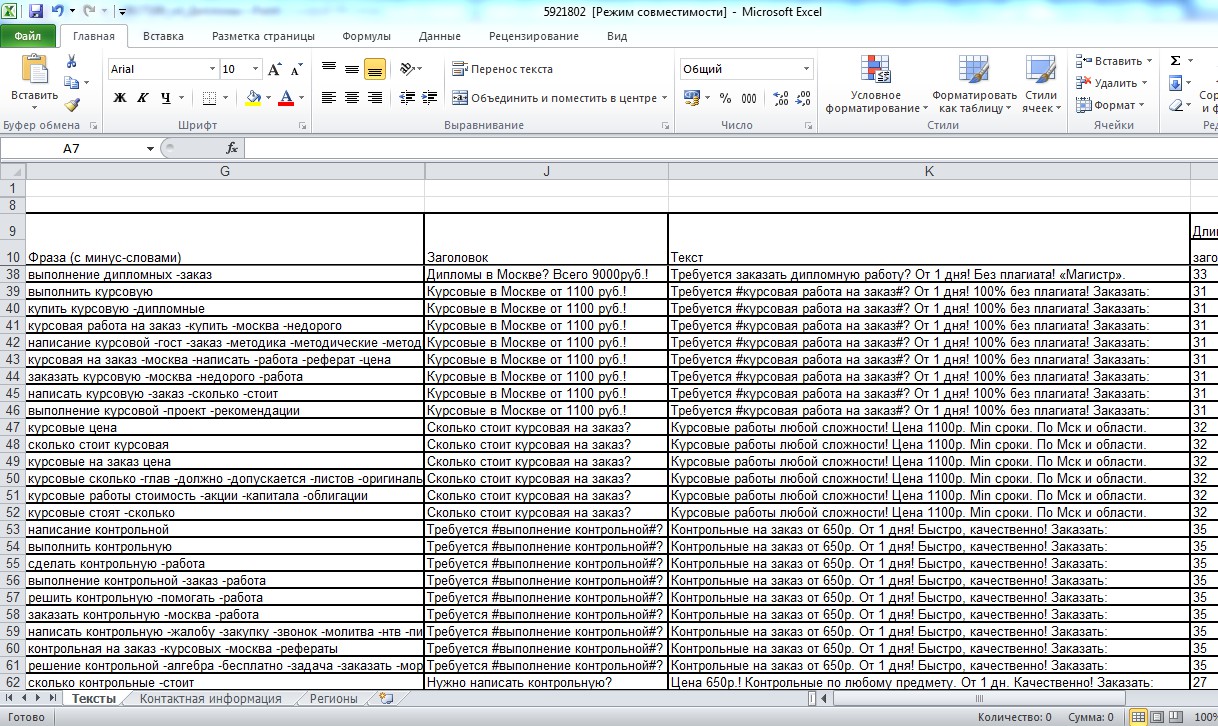Click the Cut (scissors) icon

(72, 62)
